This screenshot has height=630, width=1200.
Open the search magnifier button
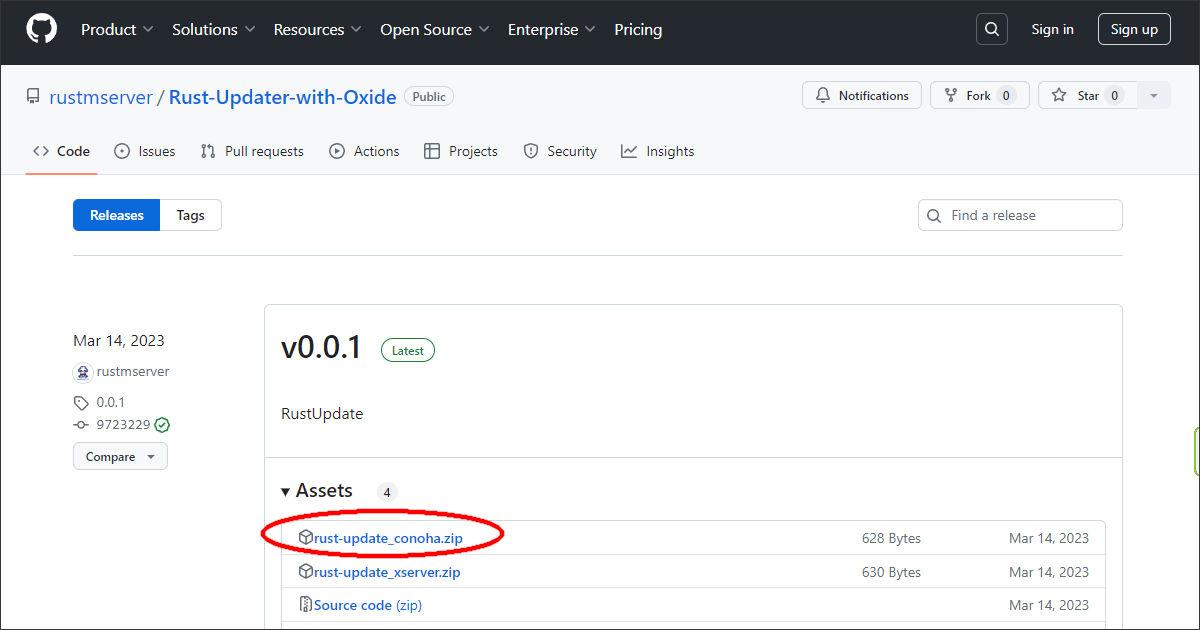[x=992, y=29]
